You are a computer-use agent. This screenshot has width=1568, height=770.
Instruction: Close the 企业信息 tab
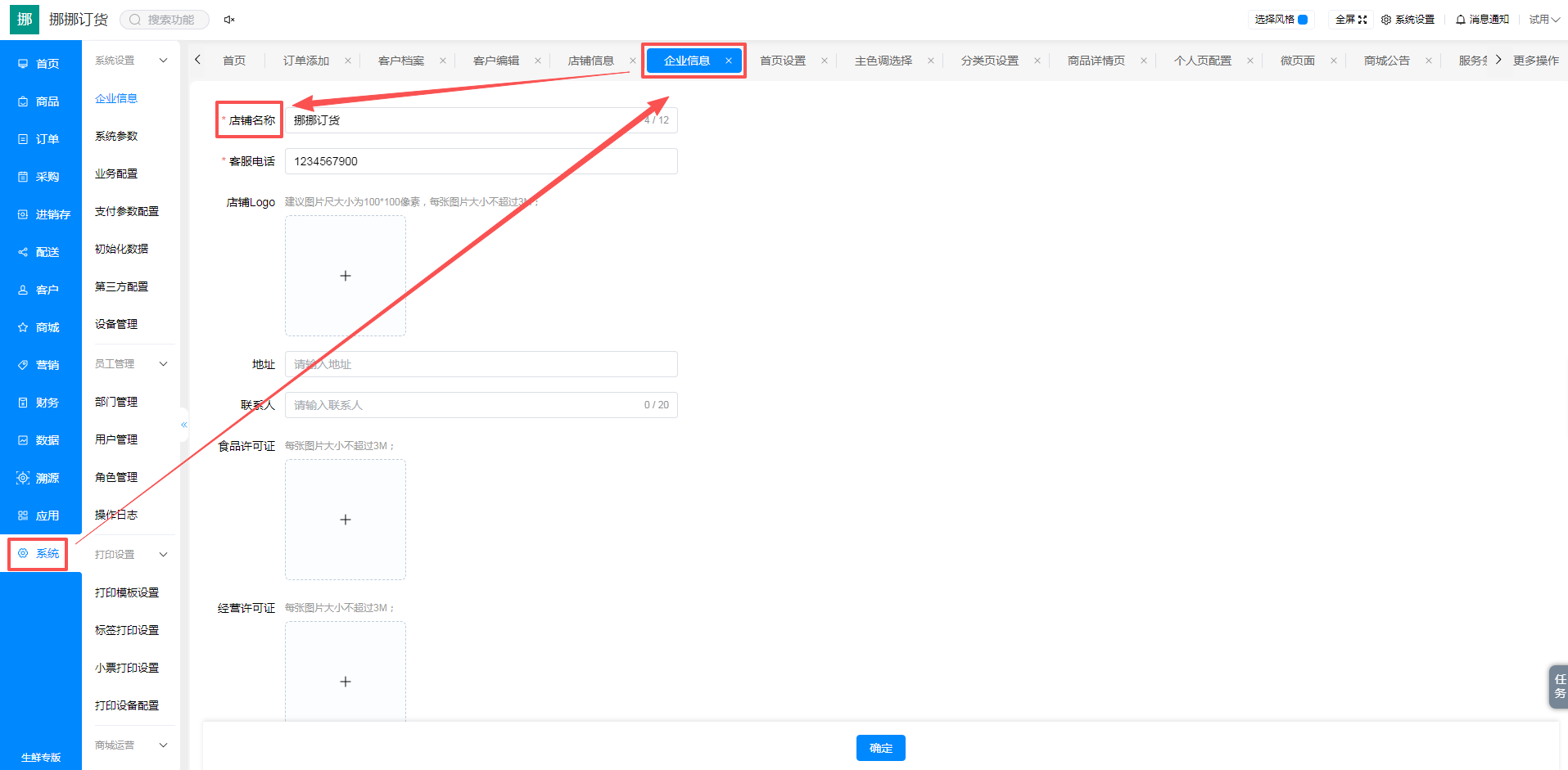(729, 61)
